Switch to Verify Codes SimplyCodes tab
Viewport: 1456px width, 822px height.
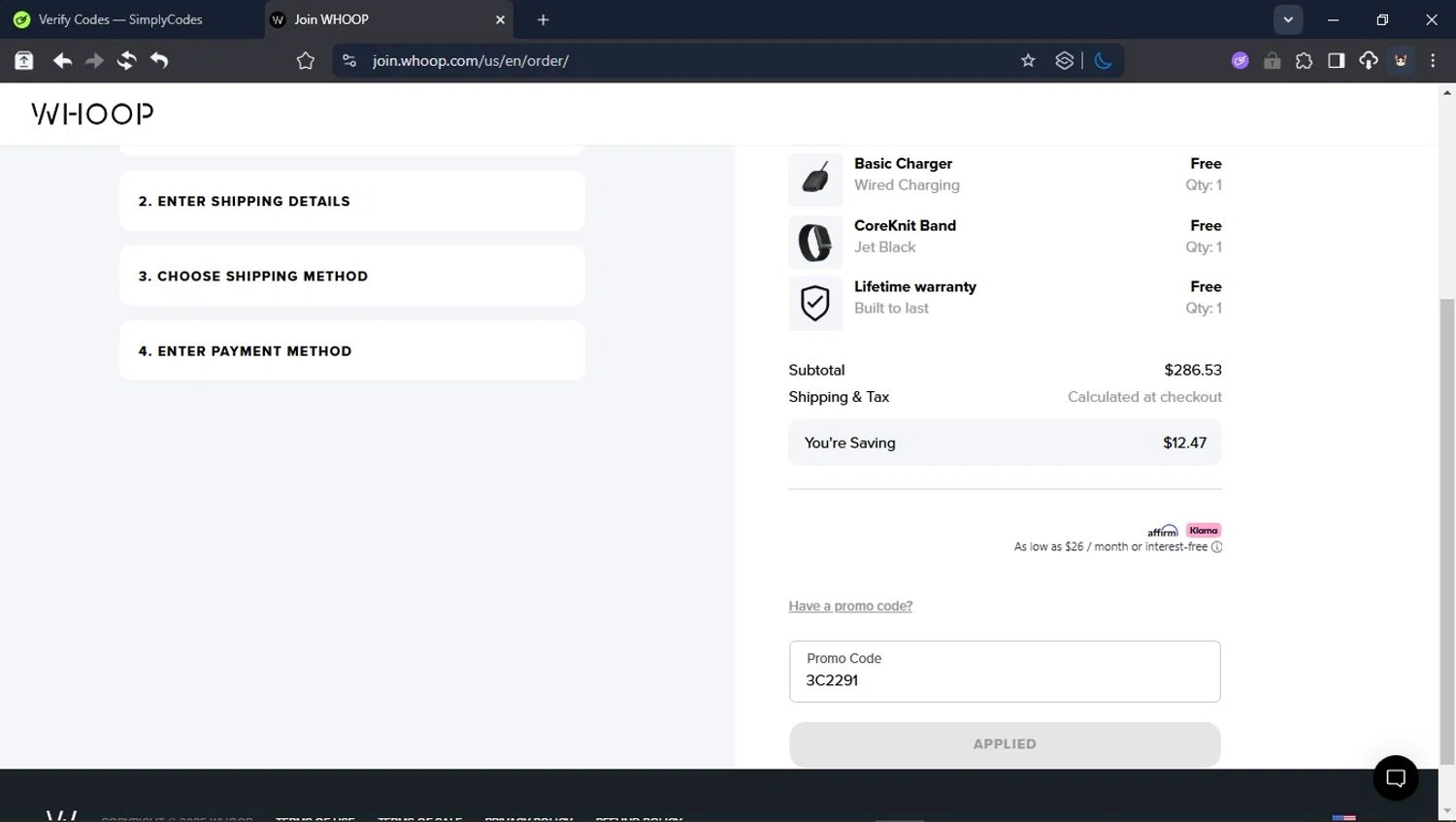[121, 19]
